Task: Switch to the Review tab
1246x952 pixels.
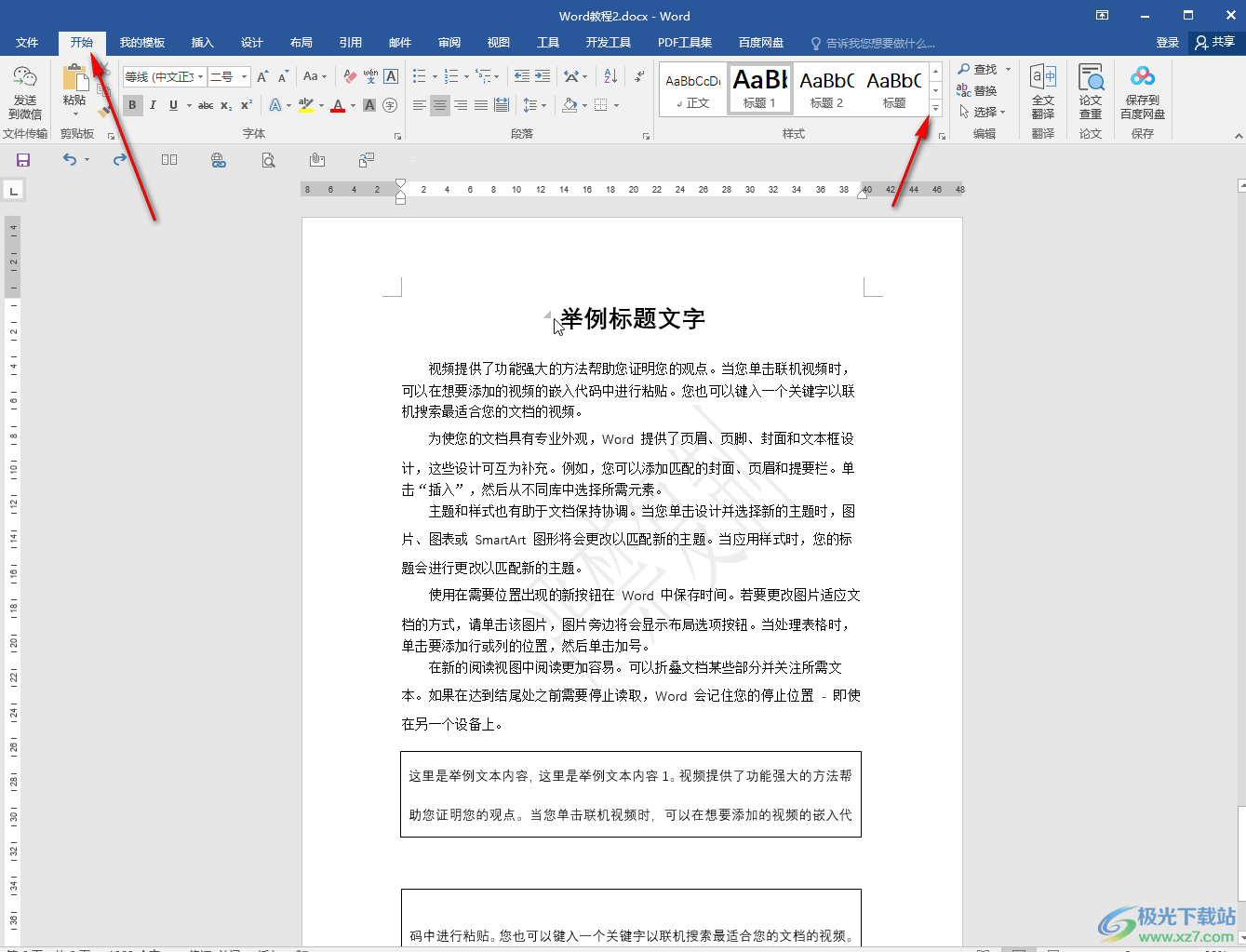Action: [449, 43]
